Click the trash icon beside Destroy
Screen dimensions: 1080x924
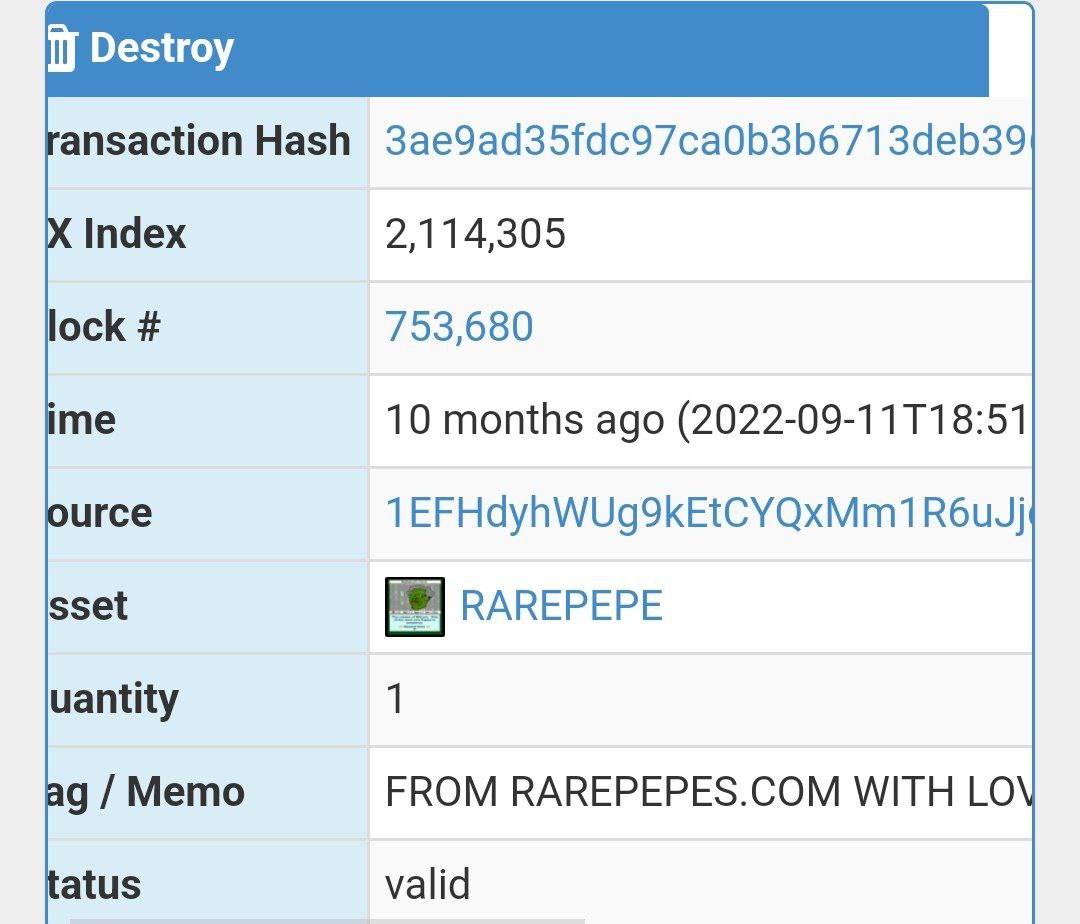pos(62,48)
